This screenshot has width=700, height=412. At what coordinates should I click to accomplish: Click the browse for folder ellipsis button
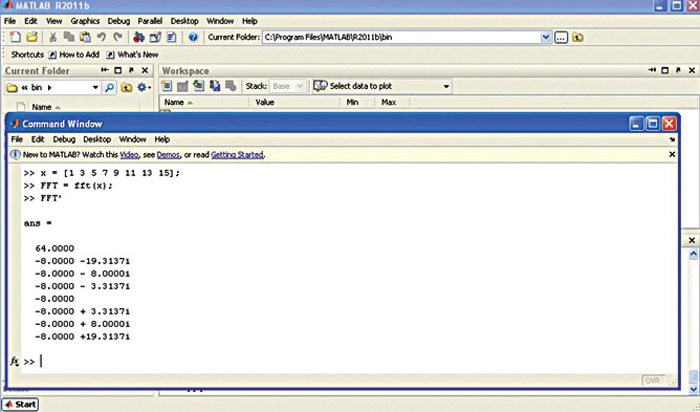[561, 37]
